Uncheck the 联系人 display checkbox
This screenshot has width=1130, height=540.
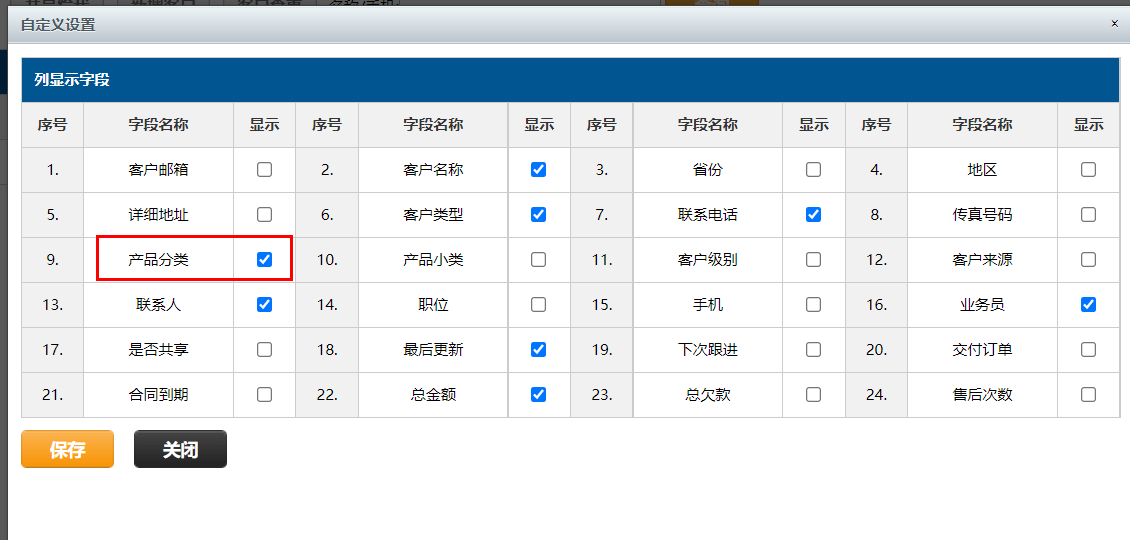tap(264, 305)
